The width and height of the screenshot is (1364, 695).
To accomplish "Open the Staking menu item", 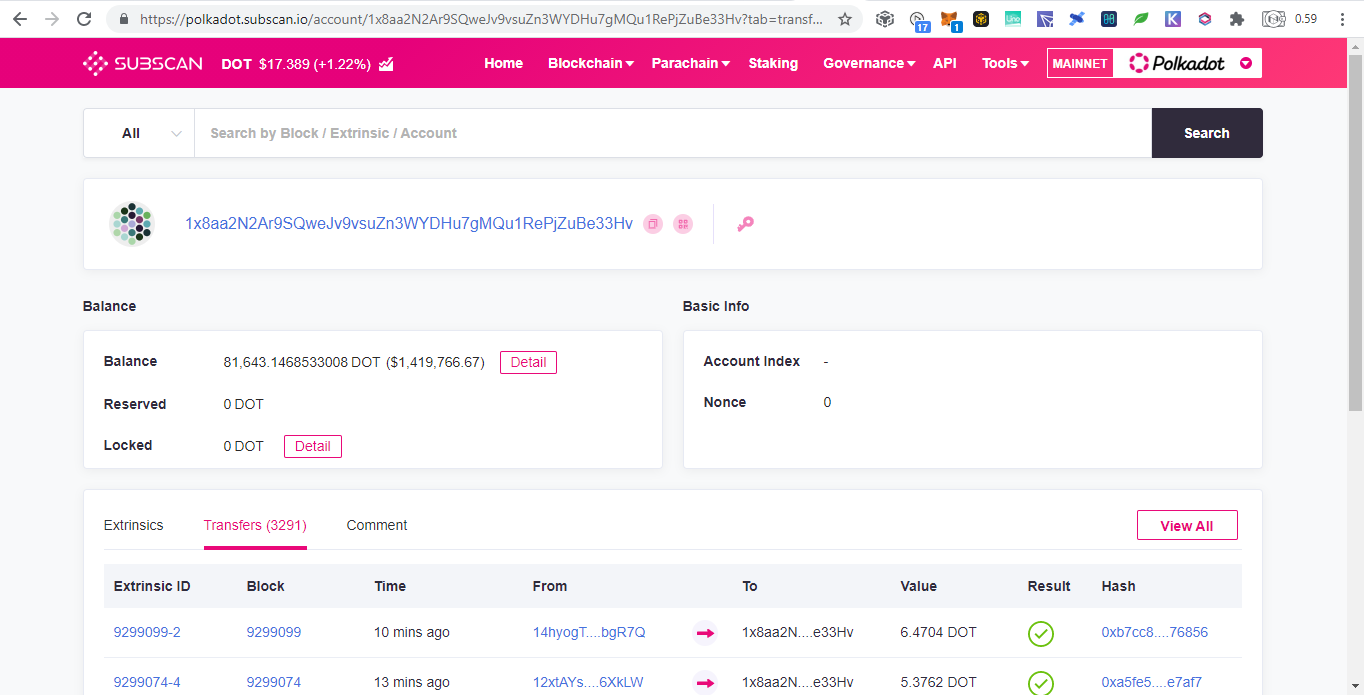I will point(773,63).
